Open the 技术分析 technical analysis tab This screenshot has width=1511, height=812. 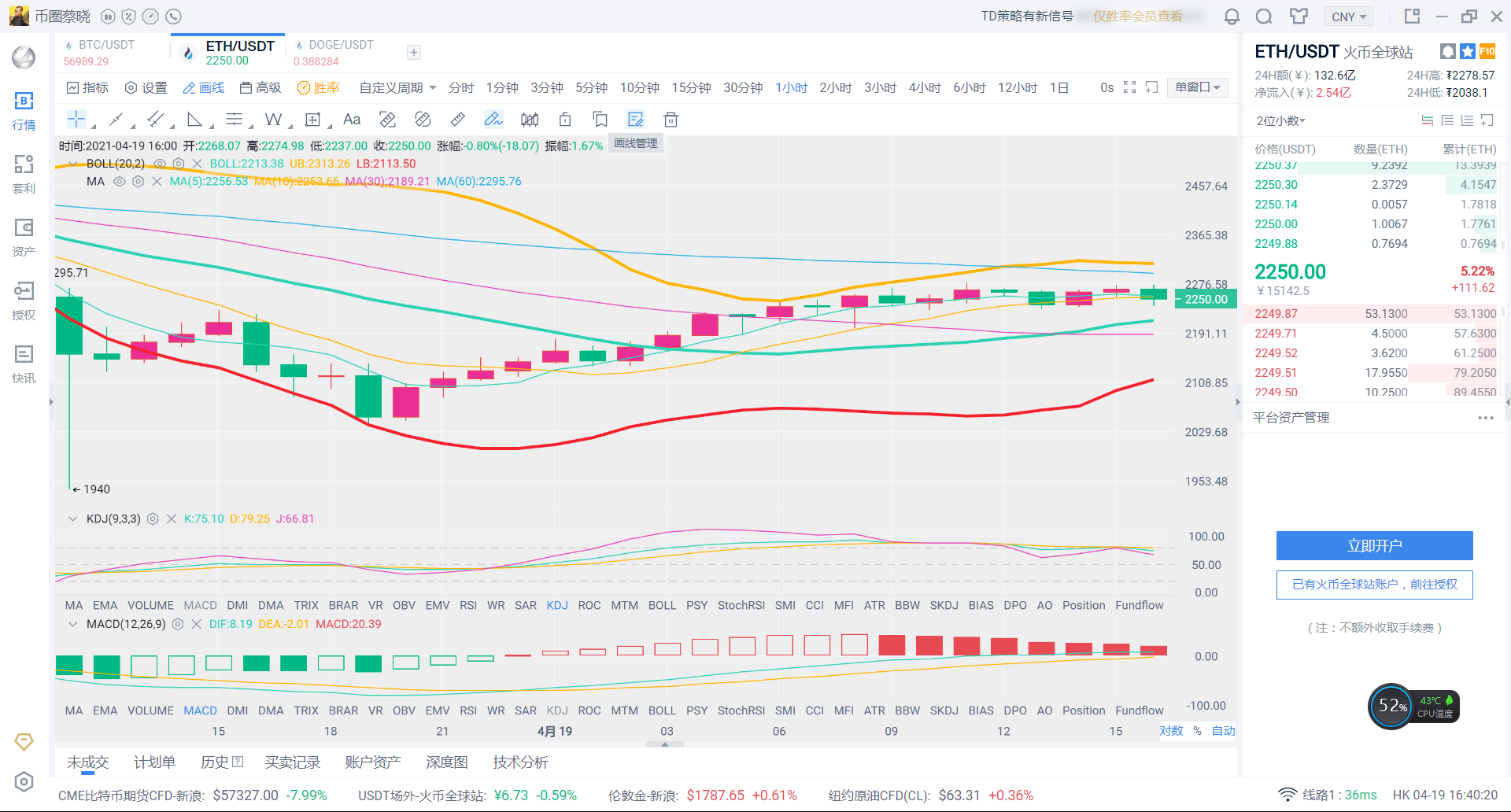tap(520, 762)
